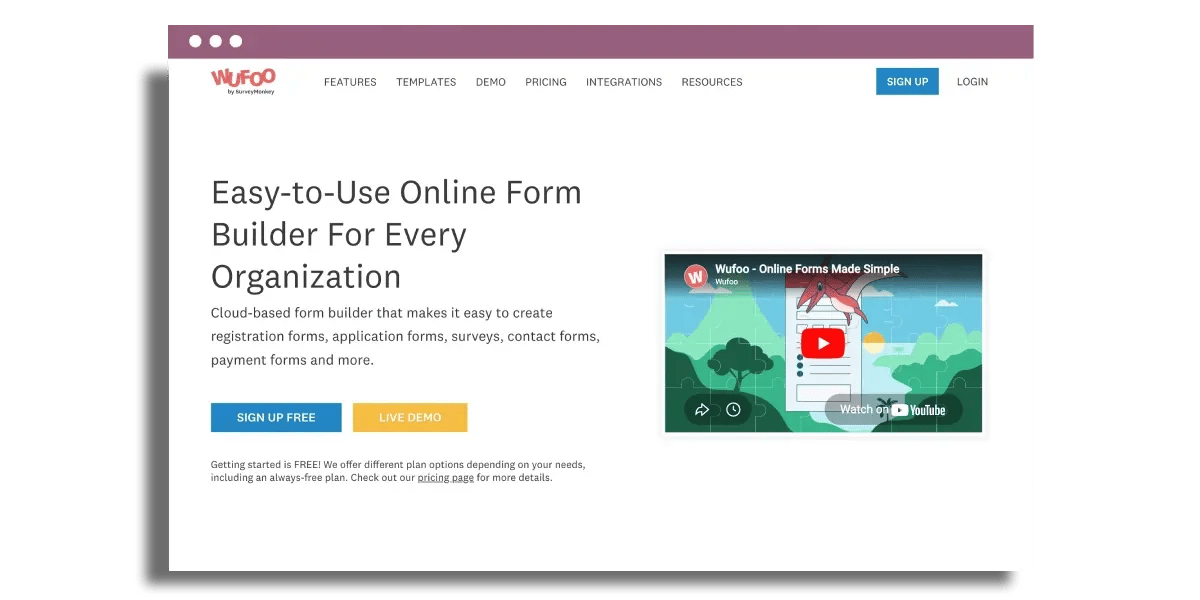Click the Watch on YouTube badge

pyautogui.click(x=893, y=409)
